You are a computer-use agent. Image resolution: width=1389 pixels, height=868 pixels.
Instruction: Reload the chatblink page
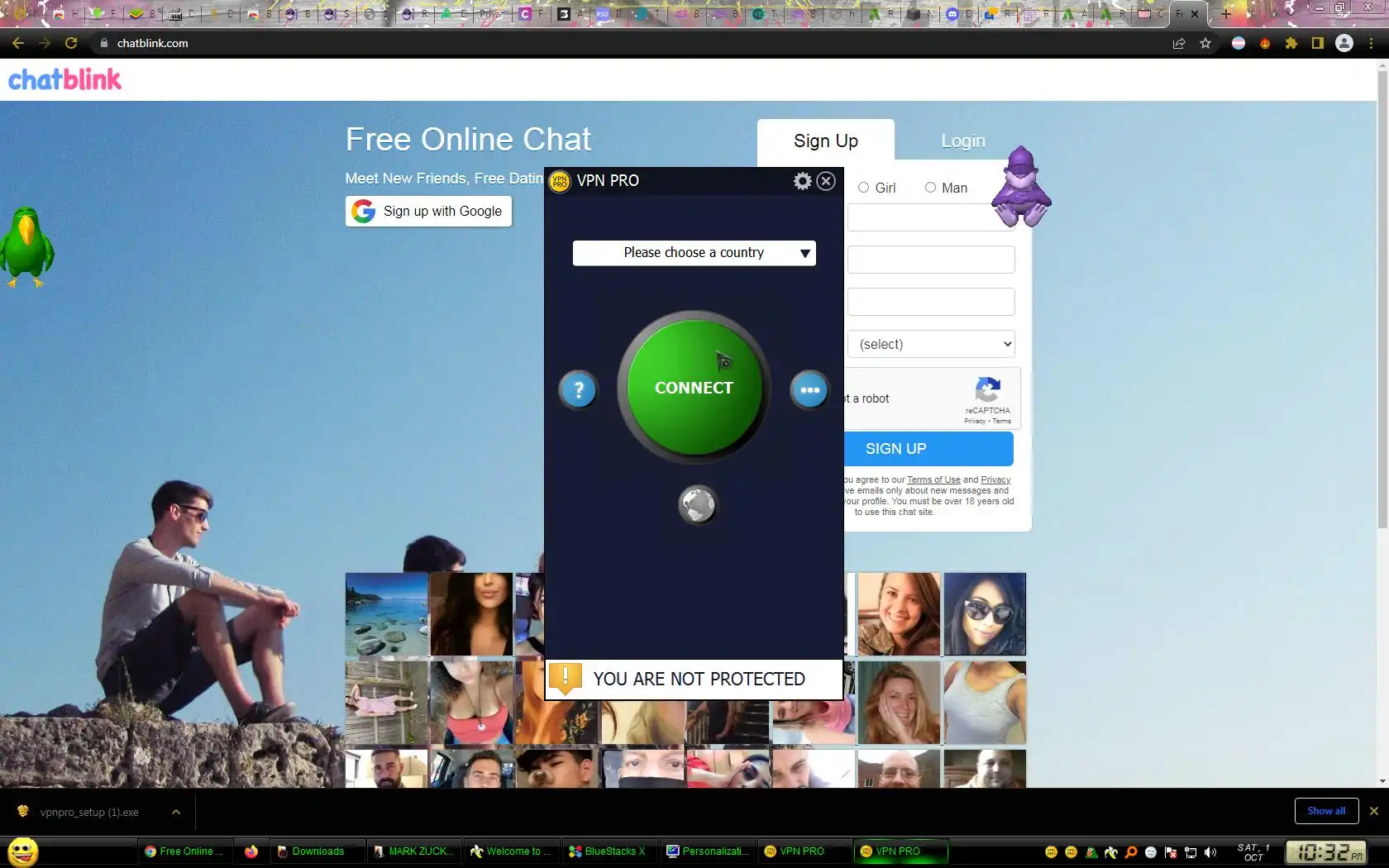tap(71, 43)
